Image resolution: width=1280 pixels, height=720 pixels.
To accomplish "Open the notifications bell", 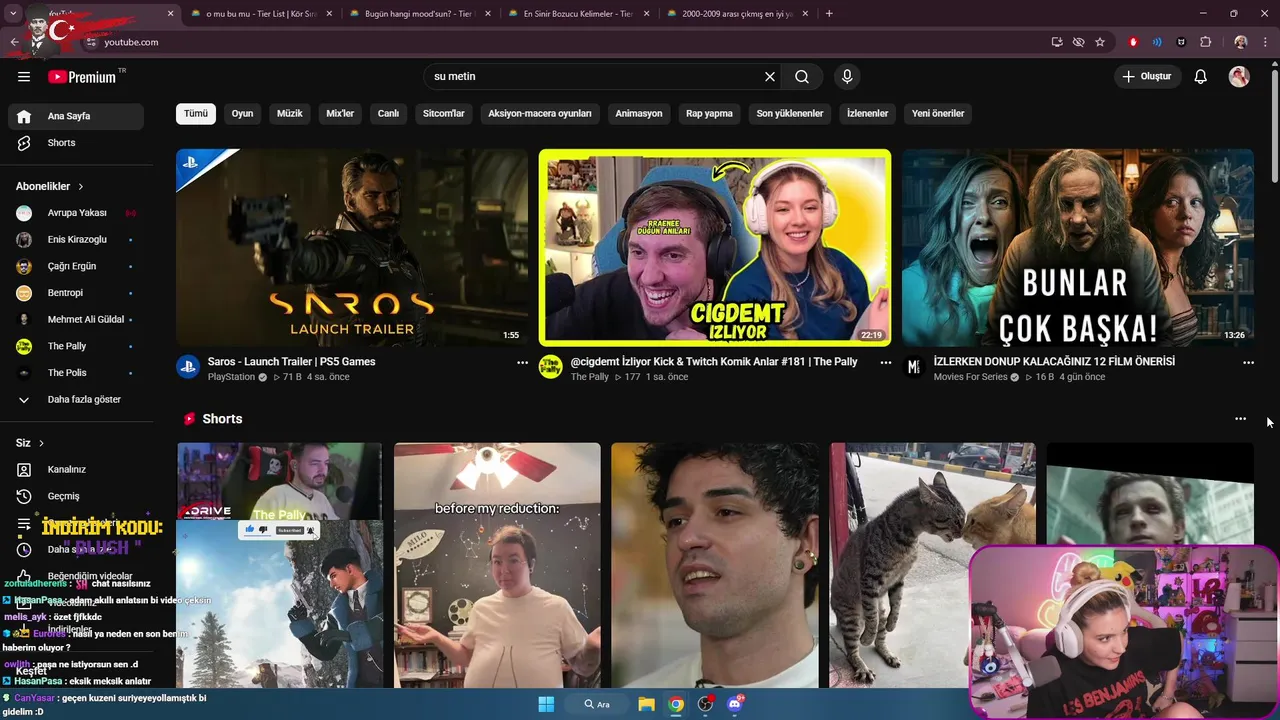I will point(1201,77).
